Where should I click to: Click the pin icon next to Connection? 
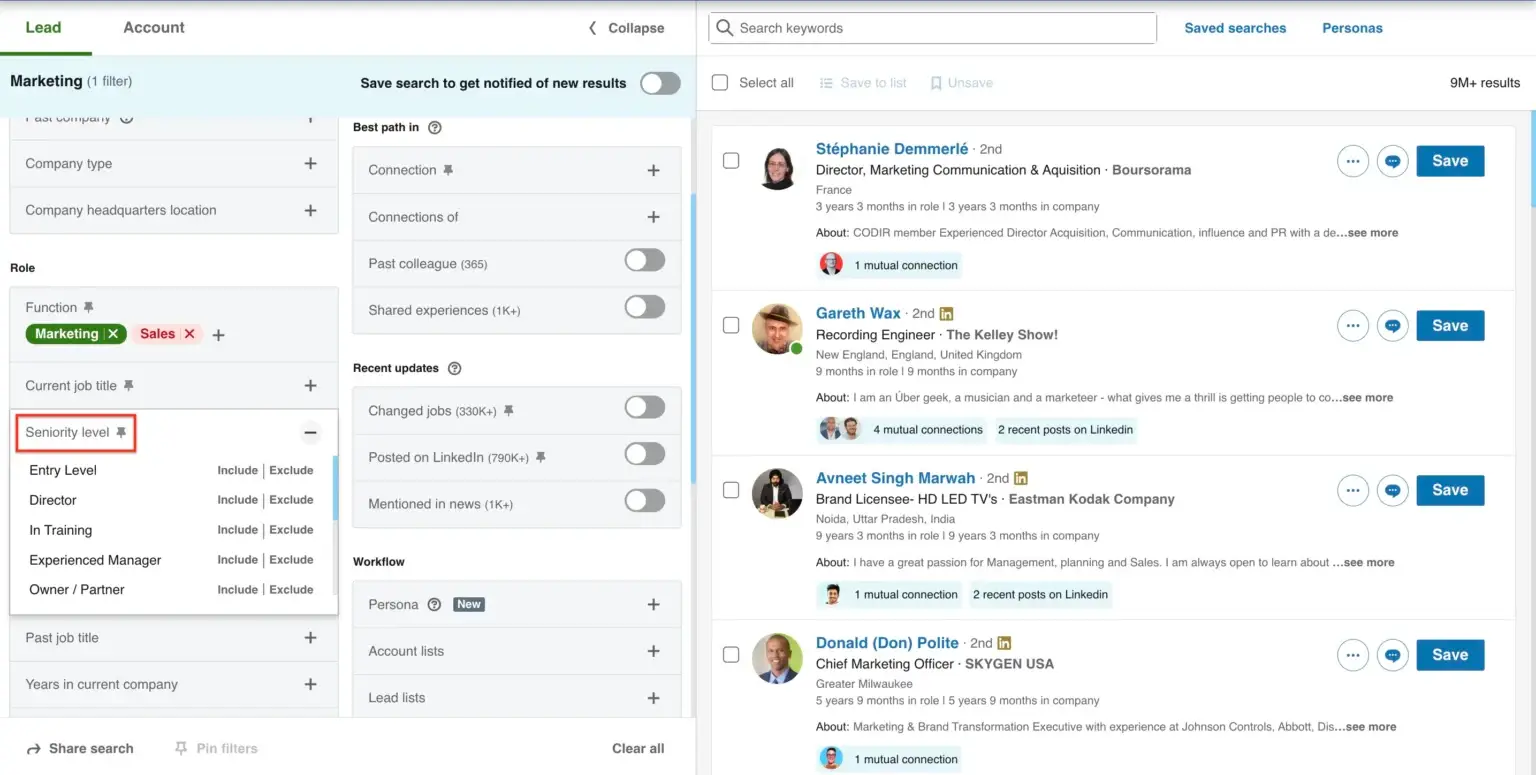coord(448,170)
